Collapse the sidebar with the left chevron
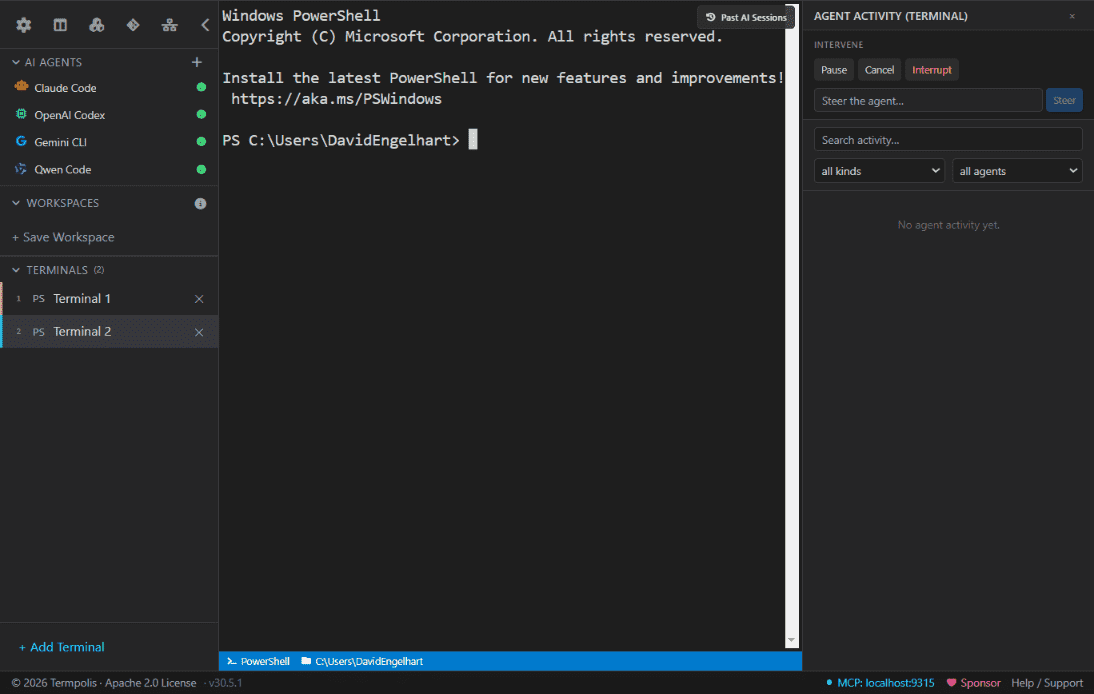1094x694 pixels. pos(205,25)
